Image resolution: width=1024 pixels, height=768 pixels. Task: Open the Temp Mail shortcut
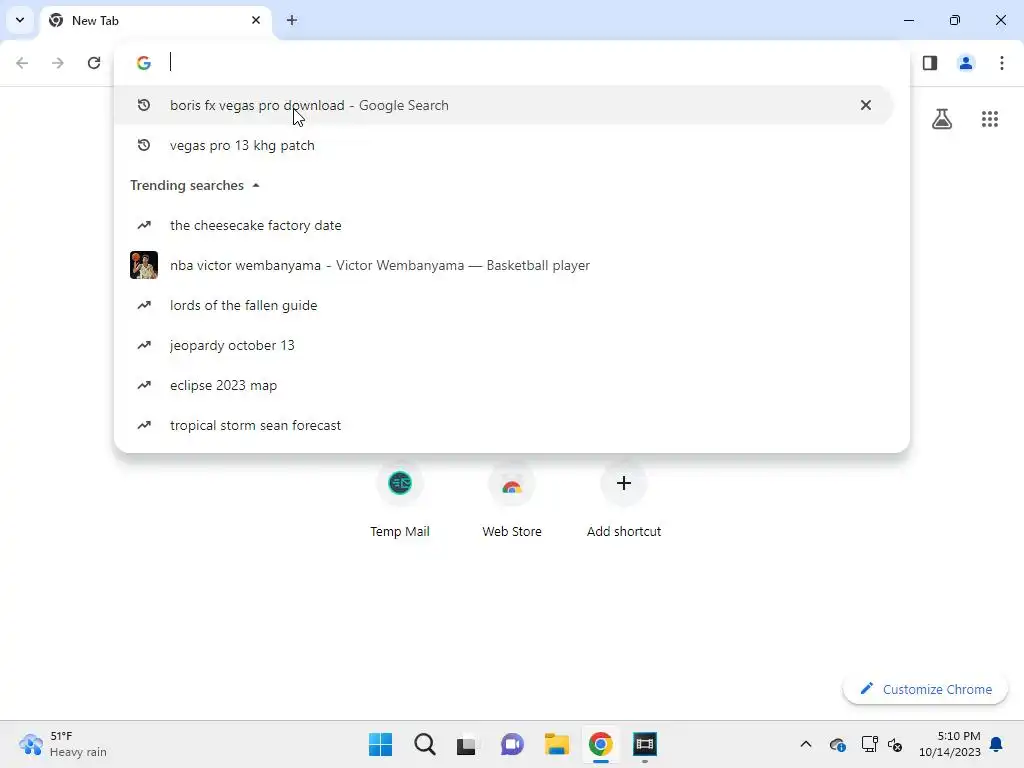pos(400,501)
